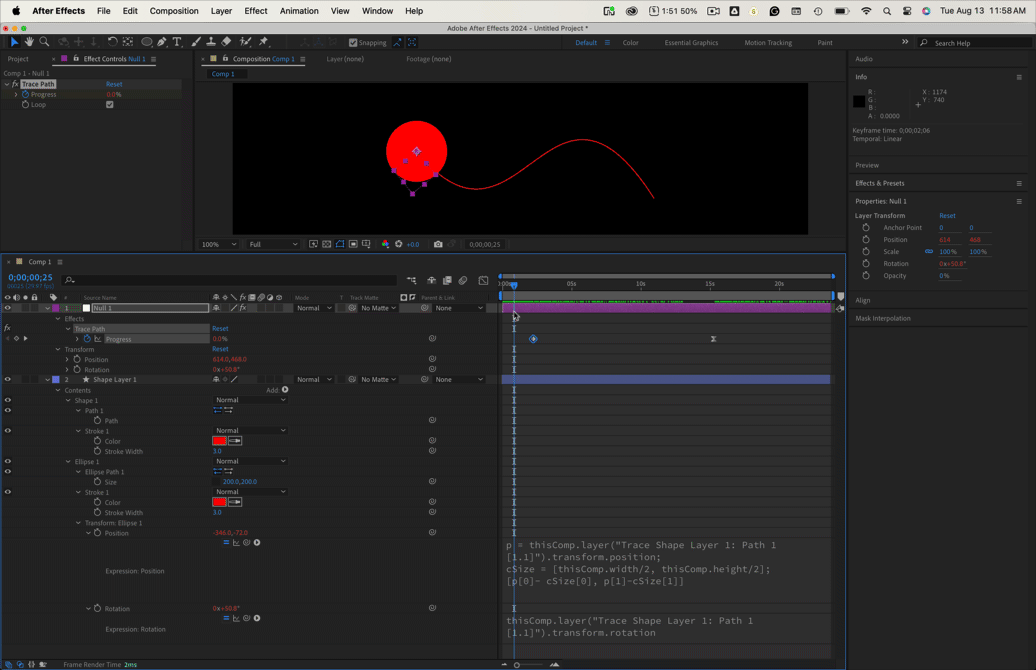
Task: Select the Zoom tool magnifier
Action: point(44,42)
